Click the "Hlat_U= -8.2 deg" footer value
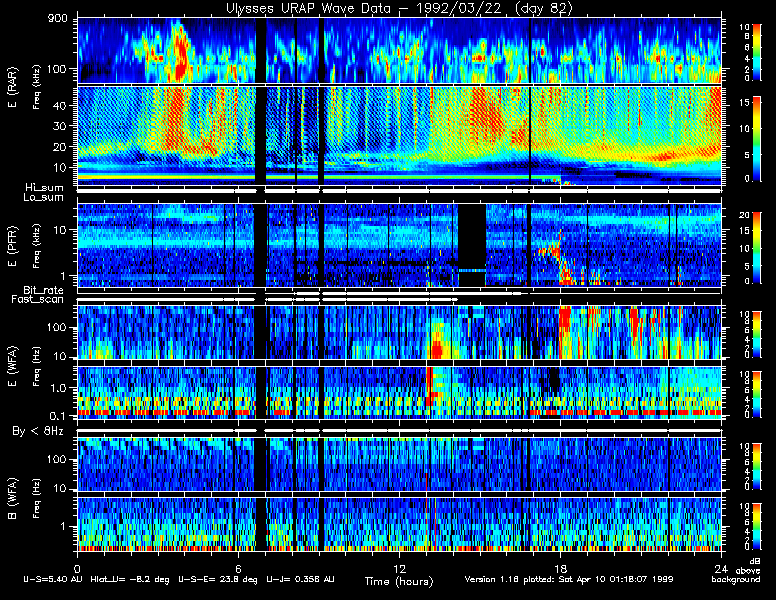 click(x=130, y=579)
